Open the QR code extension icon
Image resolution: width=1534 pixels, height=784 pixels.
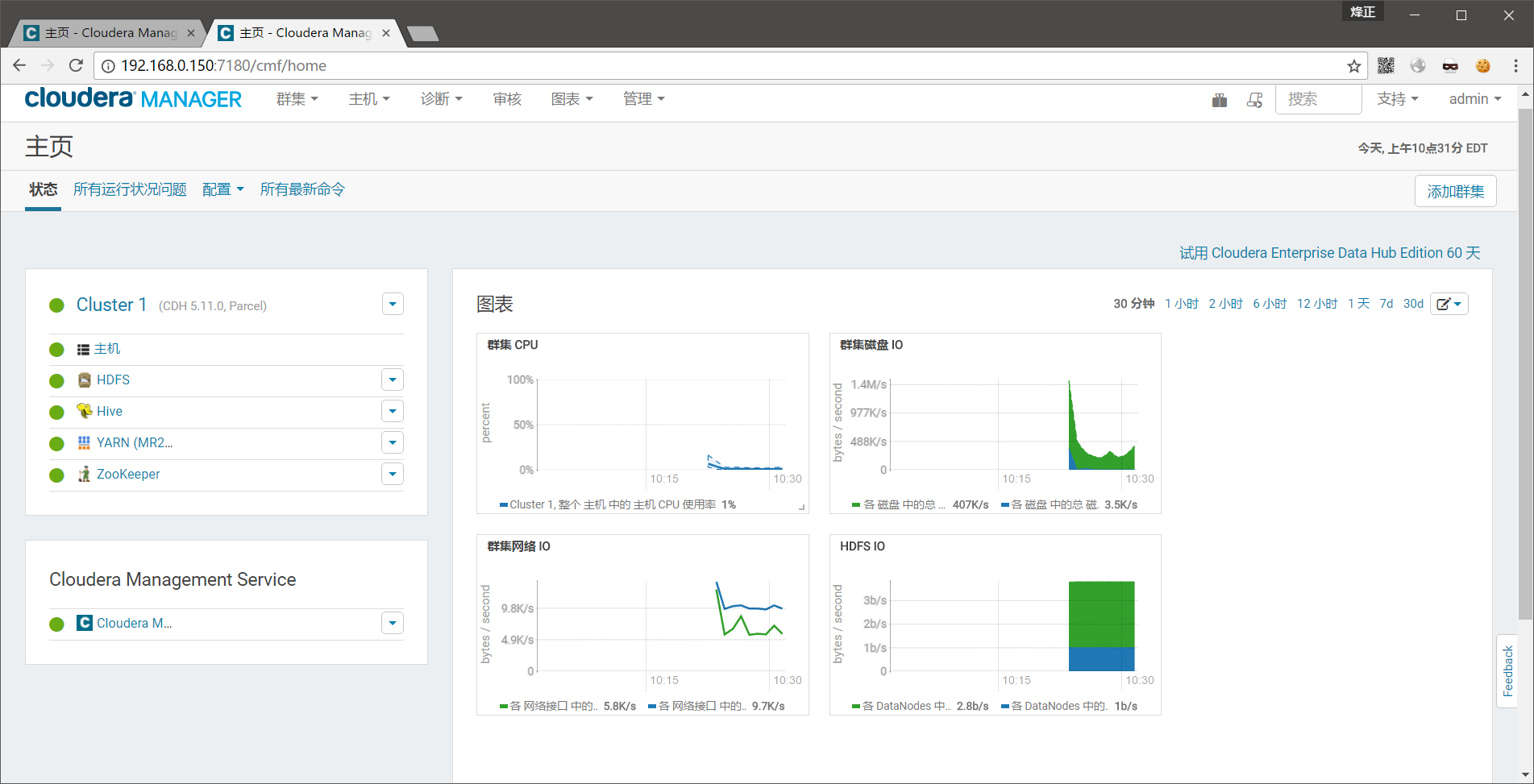pos(1386,66)
